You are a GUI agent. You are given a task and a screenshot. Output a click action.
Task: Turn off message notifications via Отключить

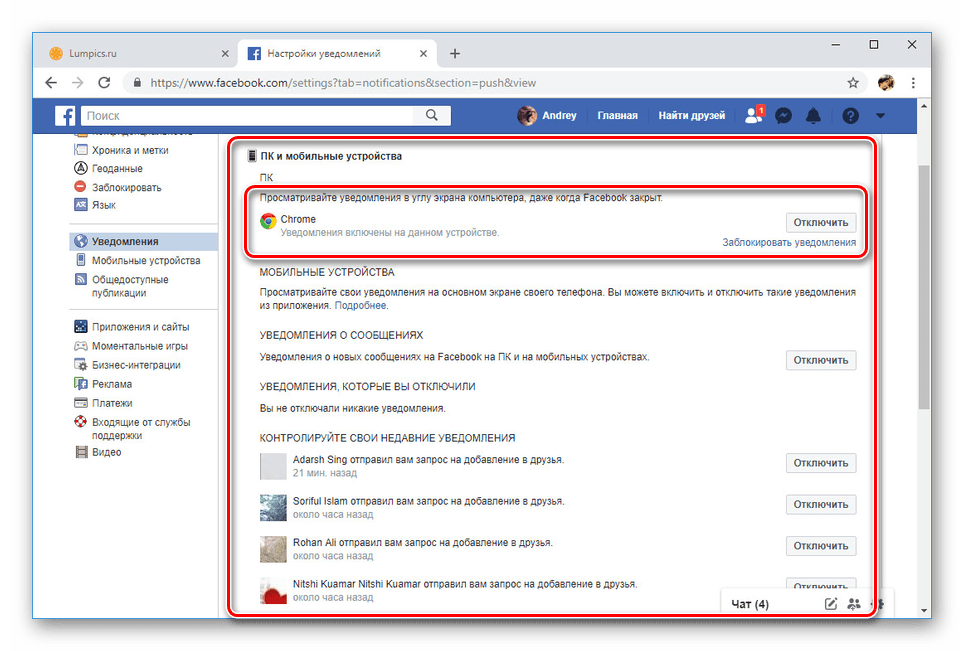820,360
